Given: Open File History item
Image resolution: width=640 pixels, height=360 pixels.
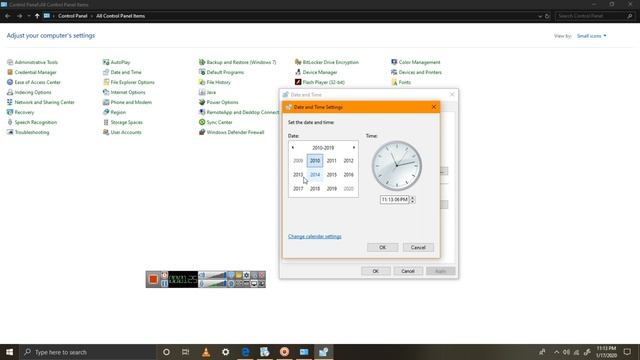Looking at the screenshot, I should tap(215, 82).
